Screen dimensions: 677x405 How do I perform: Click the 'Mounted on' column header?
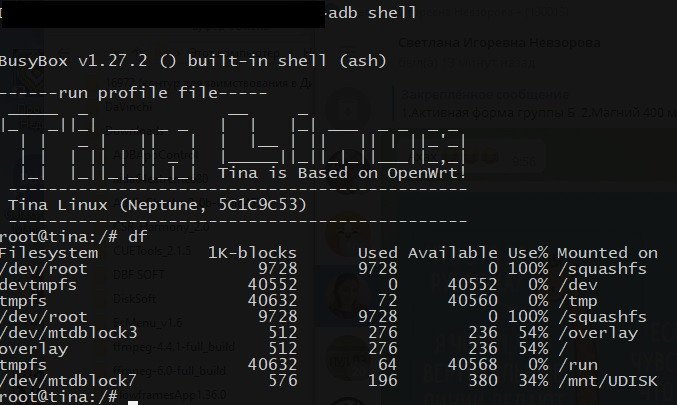[607, 253]
